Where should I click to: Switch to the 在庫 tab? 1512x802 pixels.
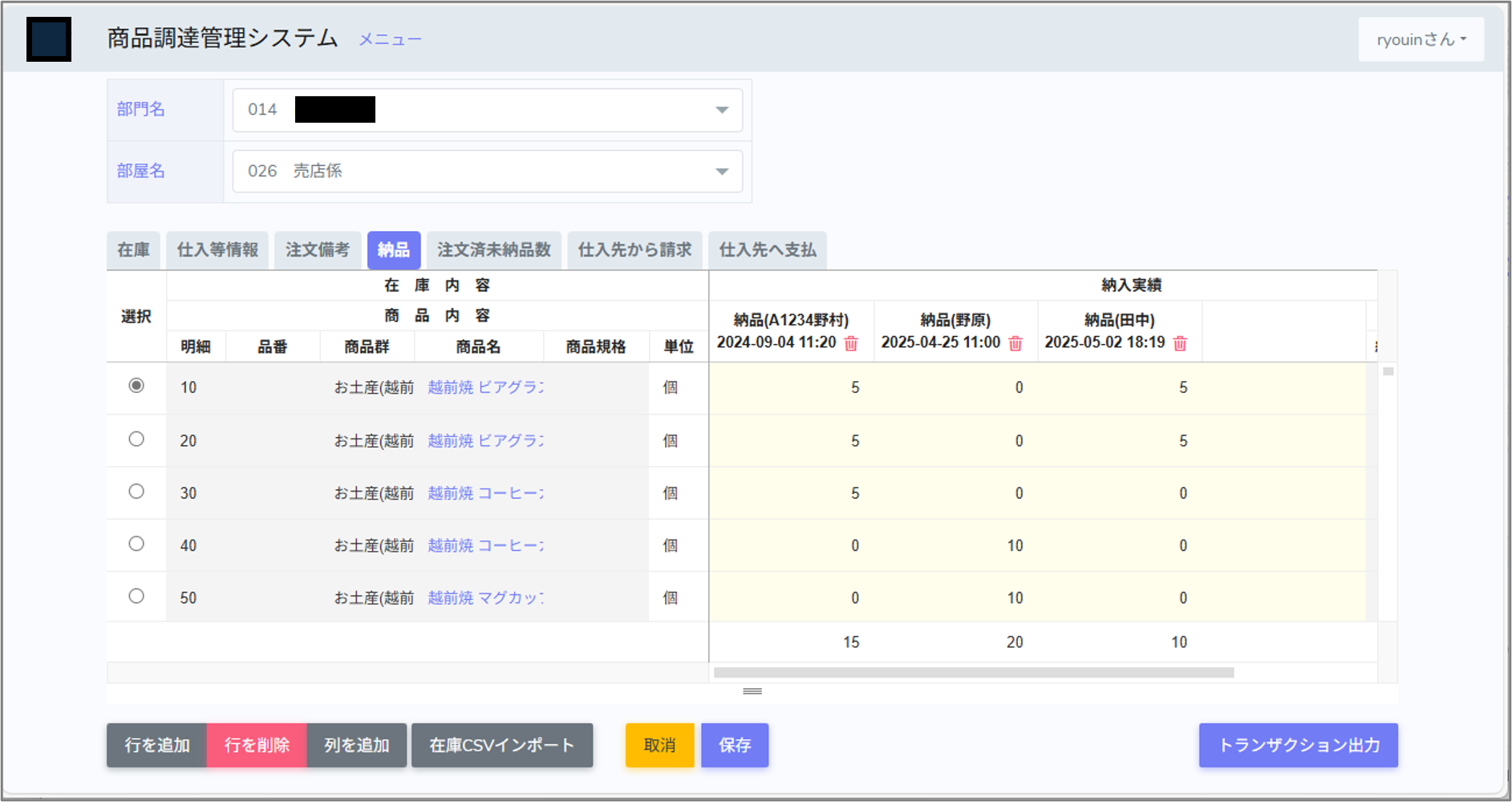click(x=133, y=250)
